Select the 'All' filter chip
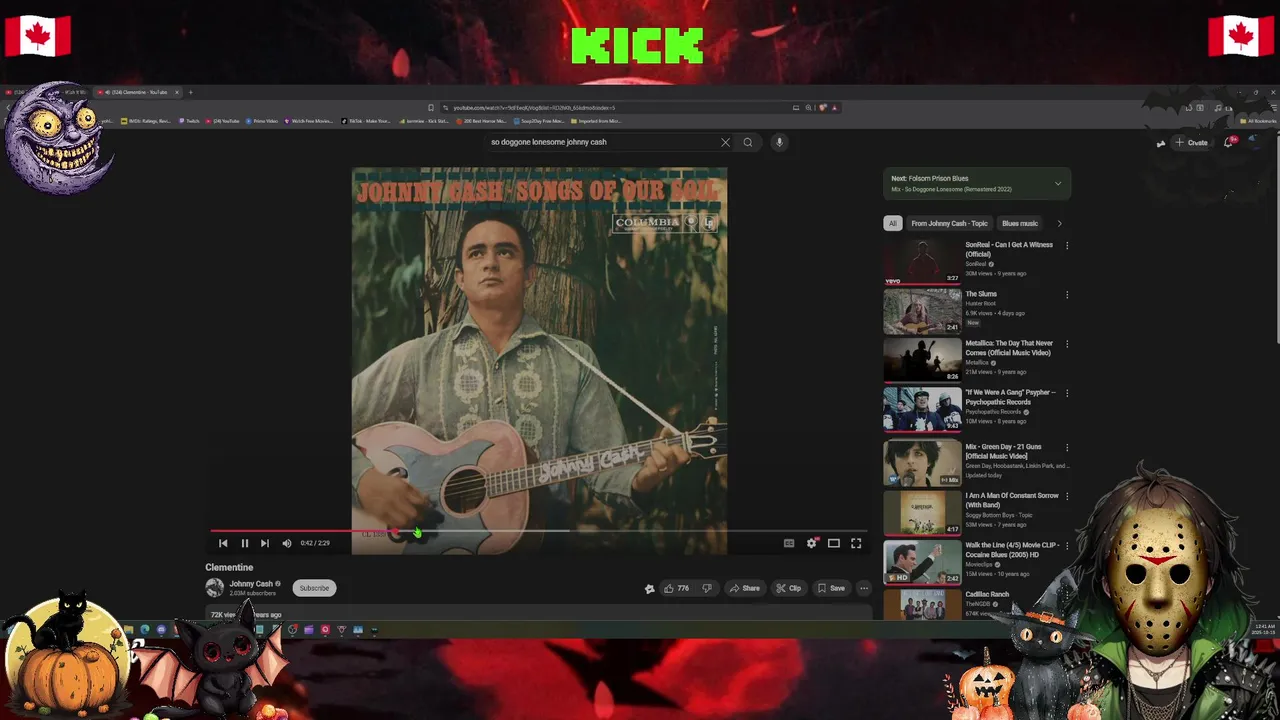 click(892, 223)
